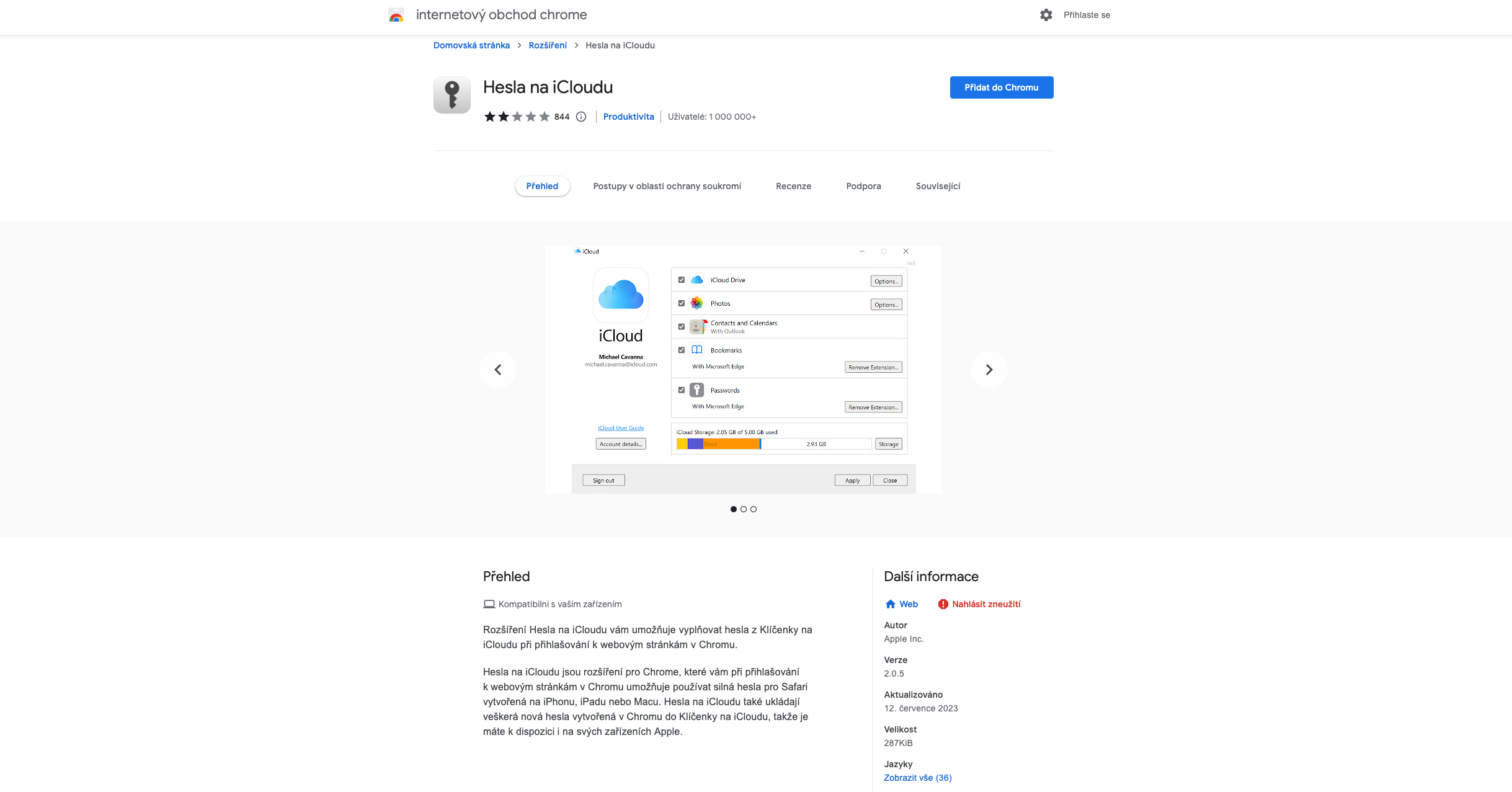Go to Rozšíření breadcrumb link
This screenshot has height=792, width=1512.
547,45
